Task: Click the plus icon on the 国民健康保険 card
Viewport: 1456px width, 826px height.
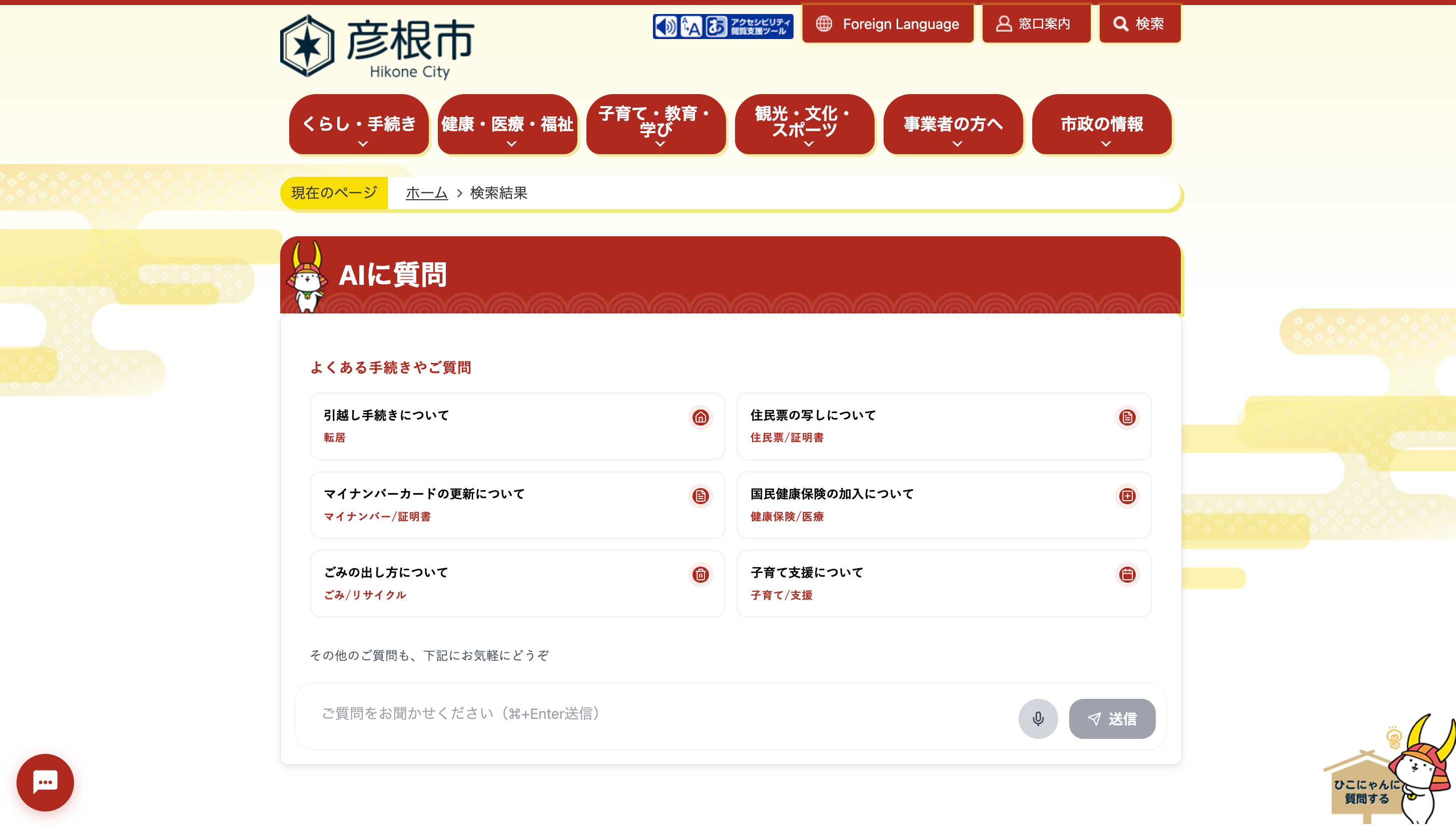Action: (1127, 496)
